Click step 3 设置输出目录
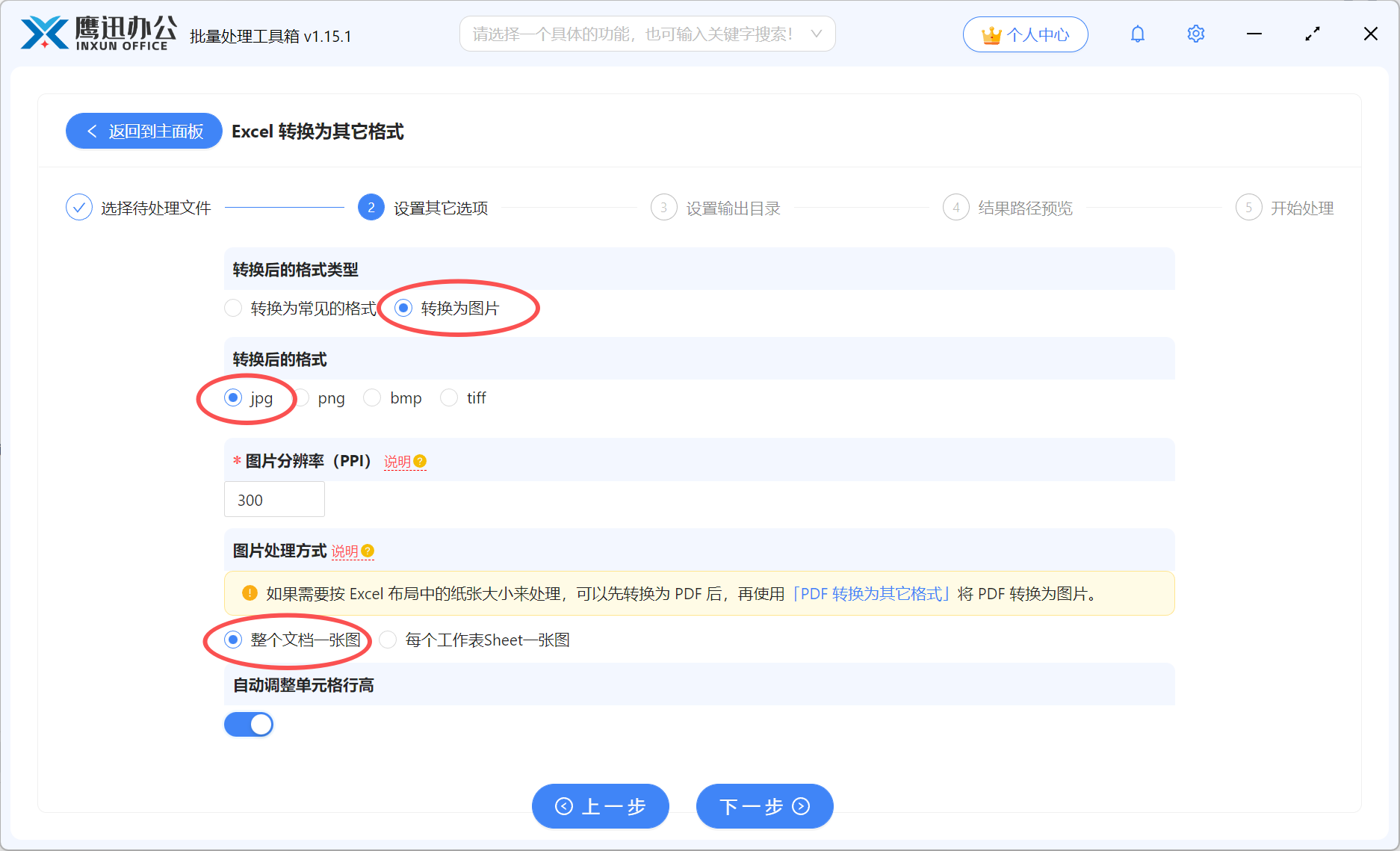Screen dimensions: 1400x851 [716, 208]
